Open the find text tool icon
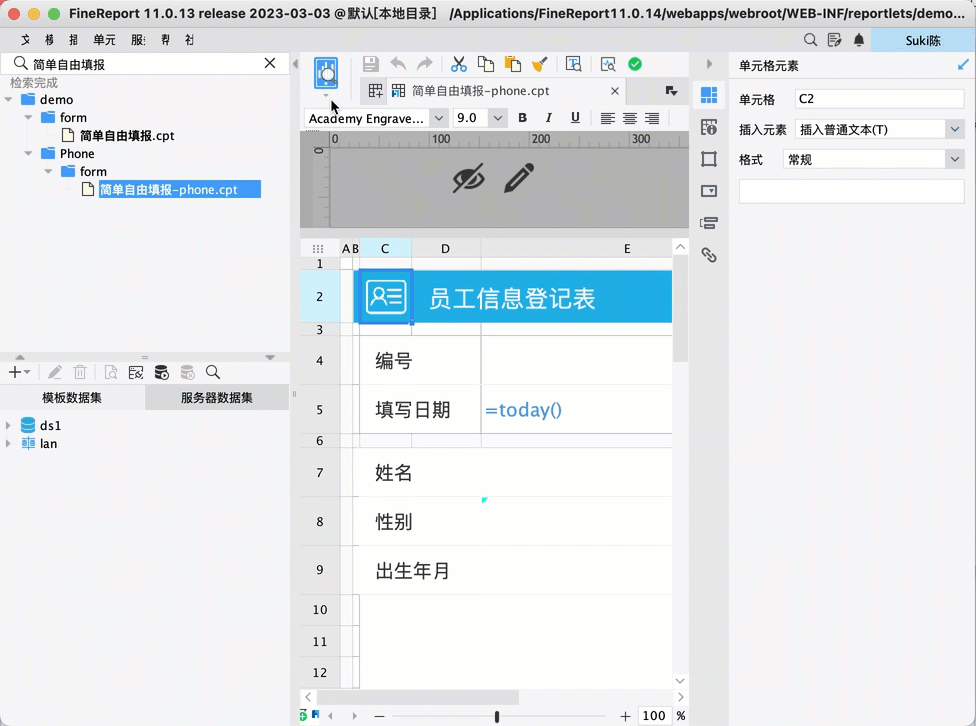The image size is (976, 726). click(573, 64)
